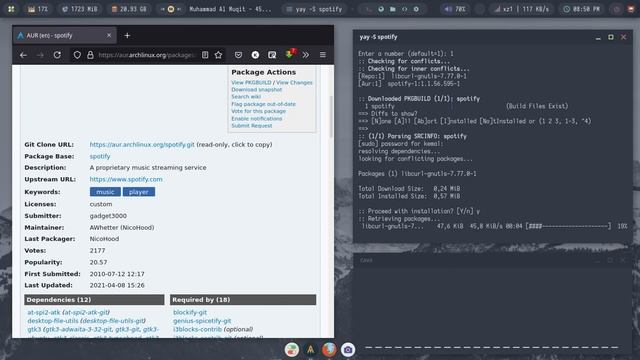
Task: Show site security padlock info
Action: click(x=90, y=55)
